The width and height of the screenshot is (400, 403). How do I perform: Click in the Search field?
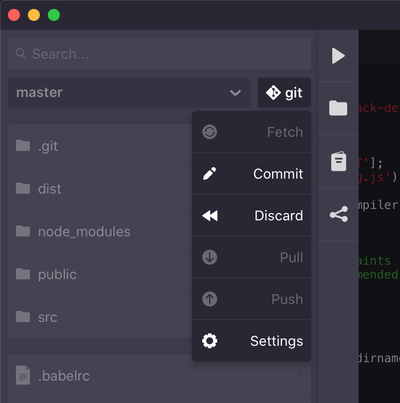[159, 54]
